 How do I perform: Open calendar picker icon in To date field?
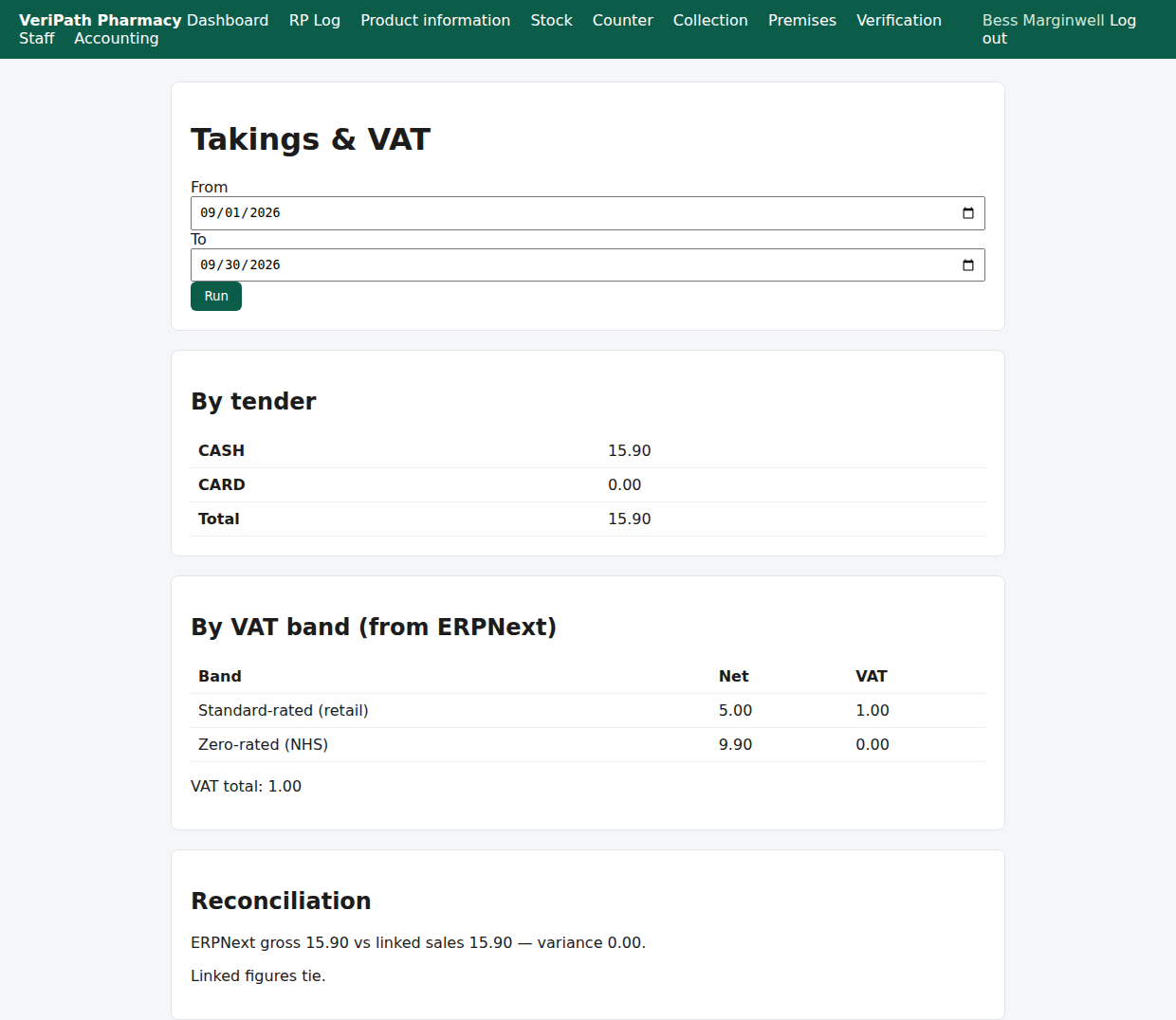pyautogui.click(x=967, y=265)
